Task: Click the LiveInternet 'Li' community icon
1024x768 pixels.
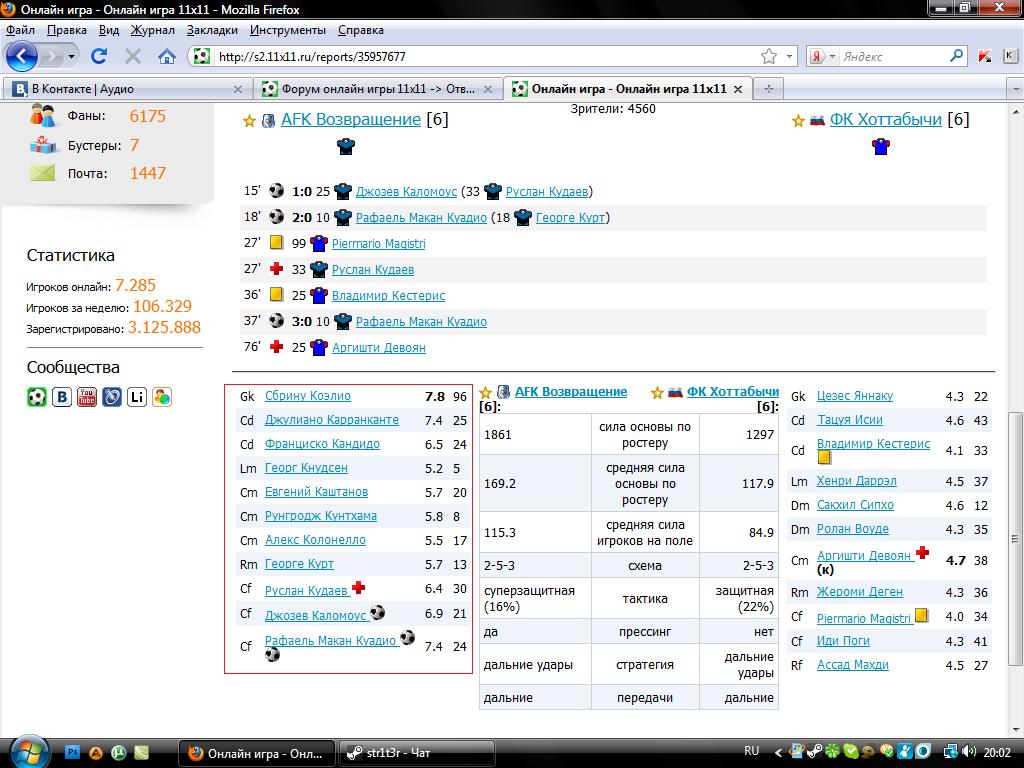Action: (137, 397)
